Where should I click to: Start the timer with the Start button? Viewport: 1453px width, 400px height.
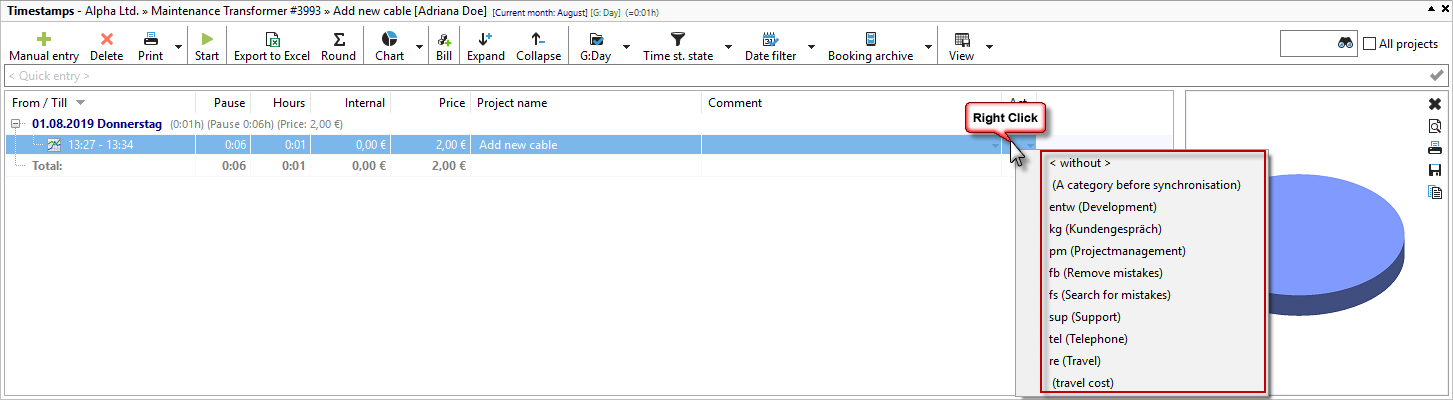point(207,40)
